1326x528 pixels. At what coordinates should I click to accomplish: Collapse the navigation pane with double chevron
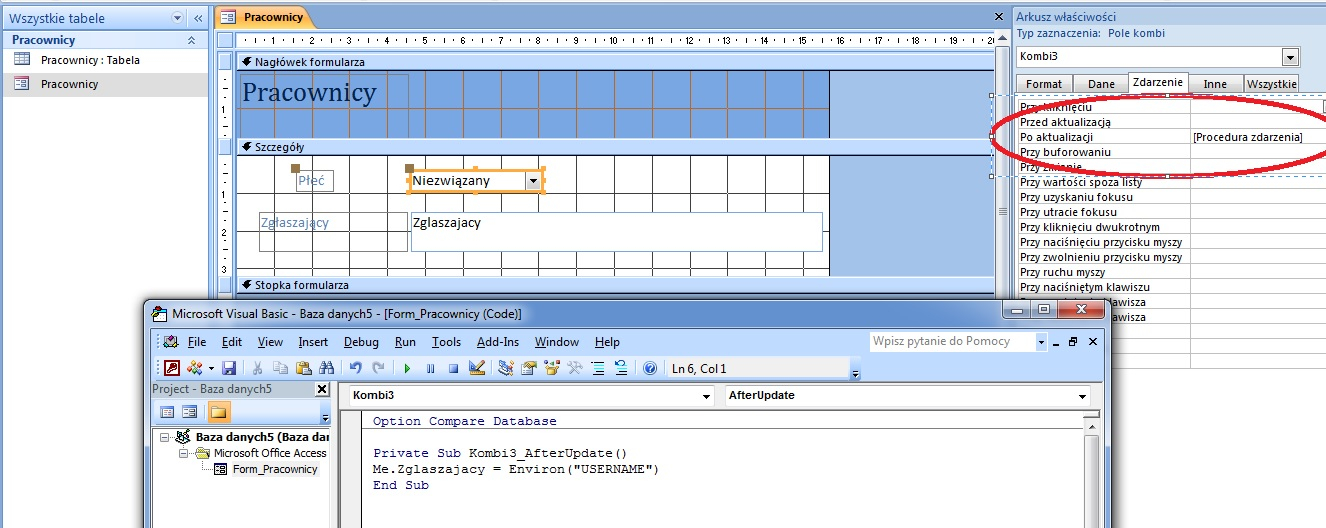coord(198,18)
